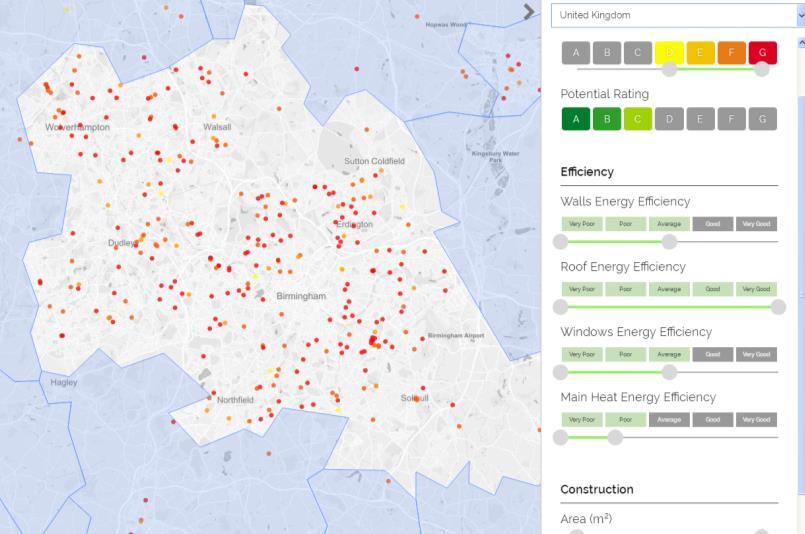Click the Birmingham map label
Image resolution: width=805 pixels, height=534 pixels.
point(301,296)
